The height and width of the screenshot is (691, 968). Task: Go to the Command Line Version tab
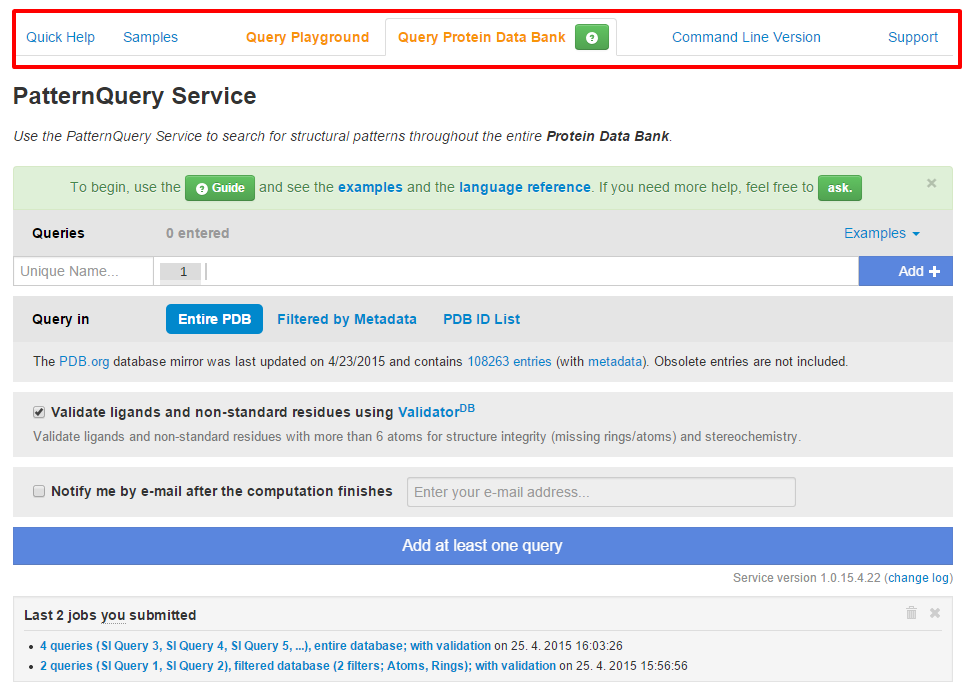pos(746,37)
